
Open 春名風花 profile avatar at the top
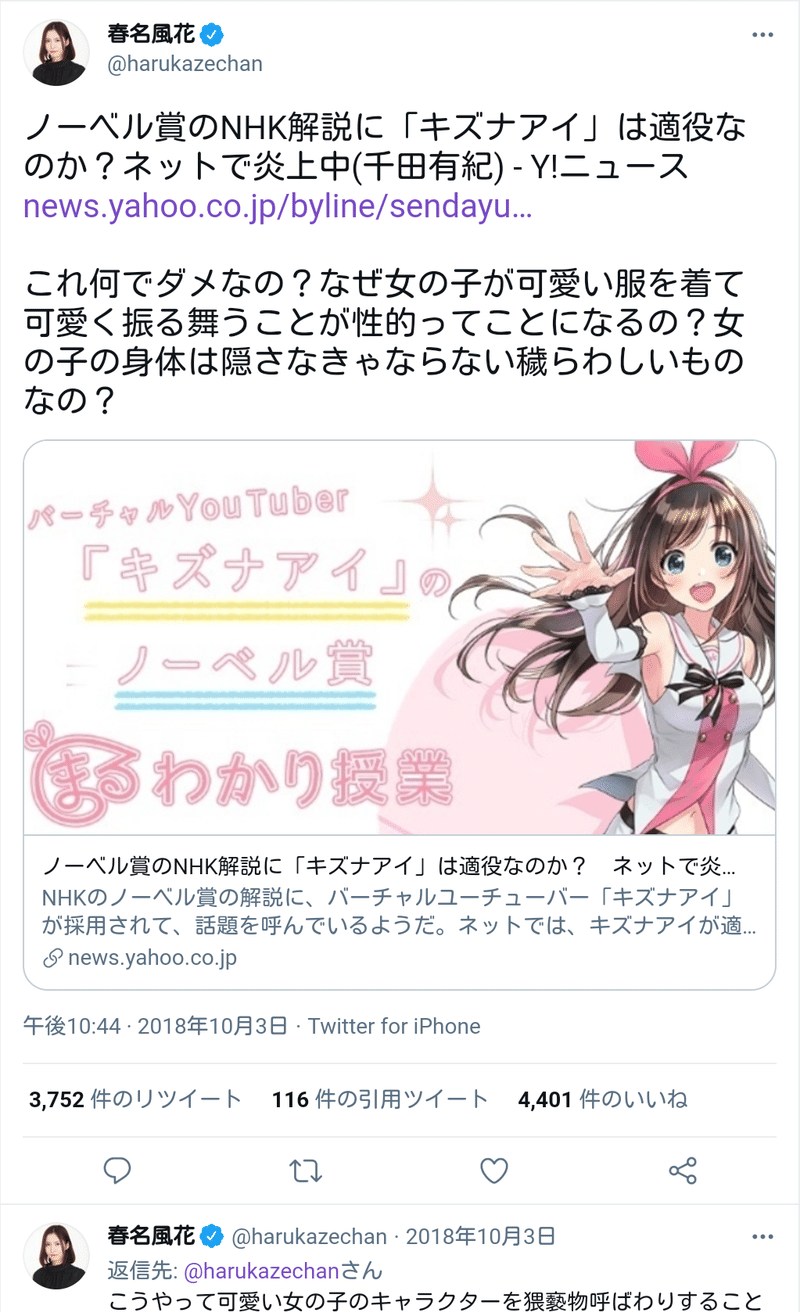(x=60, y=51)
